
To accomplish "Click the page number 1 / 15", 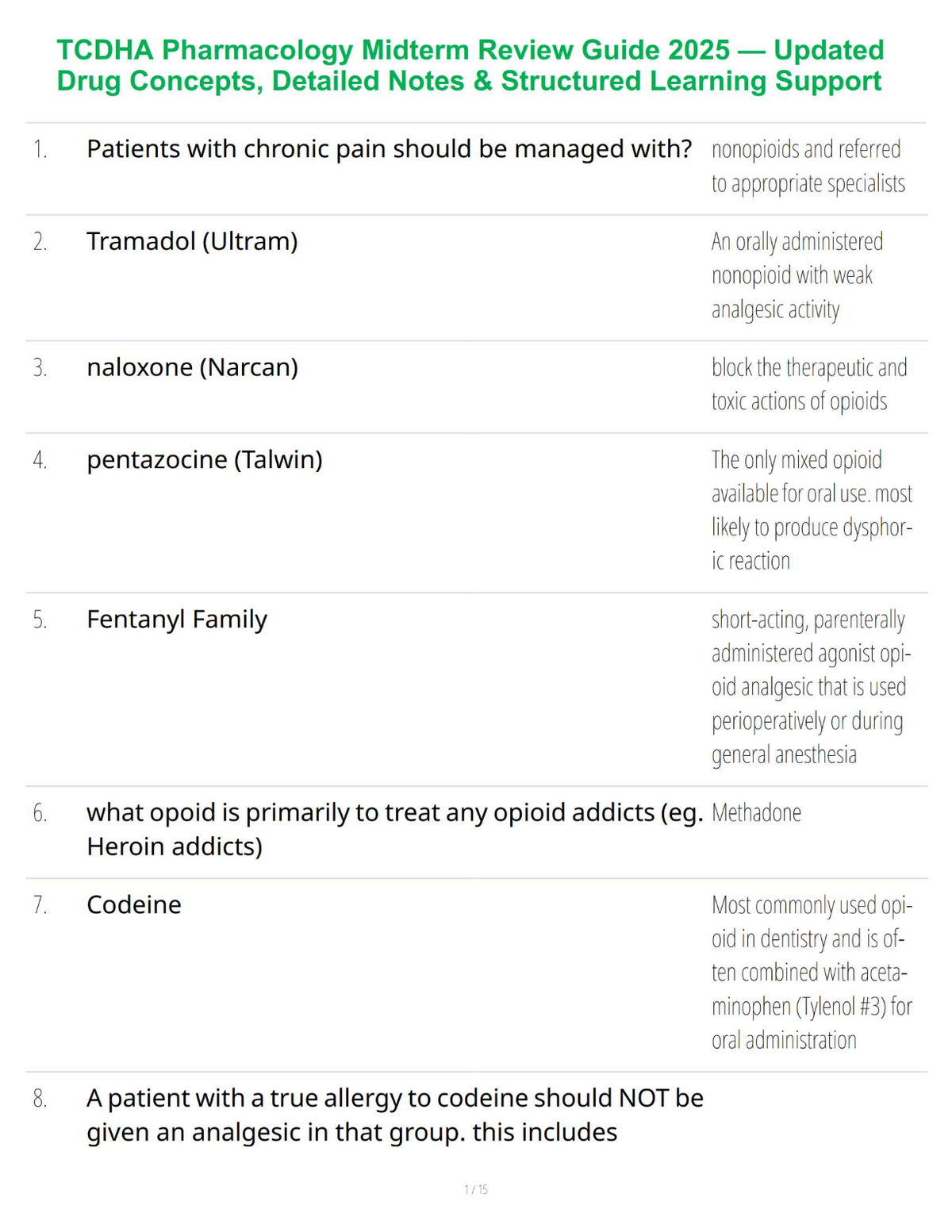I will pyautogui.click(x=476, y=1189).
